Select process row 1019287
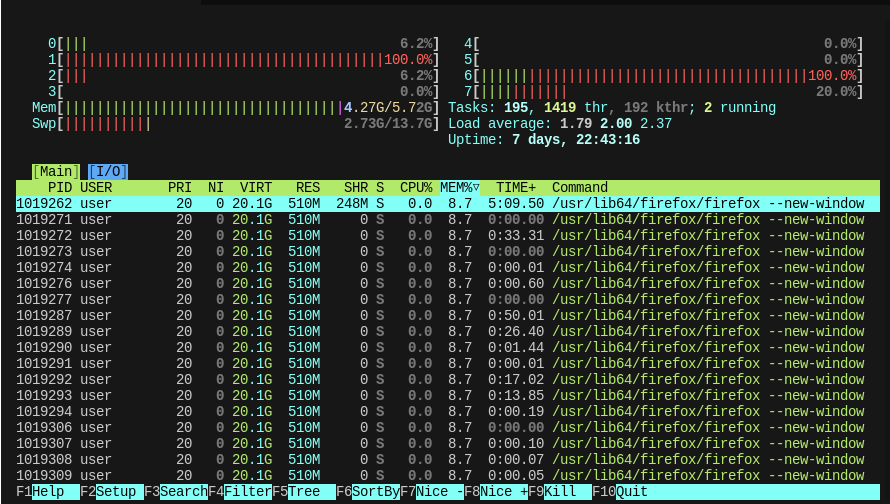This screenshot has width=890, height=504. tap(448, 316)
